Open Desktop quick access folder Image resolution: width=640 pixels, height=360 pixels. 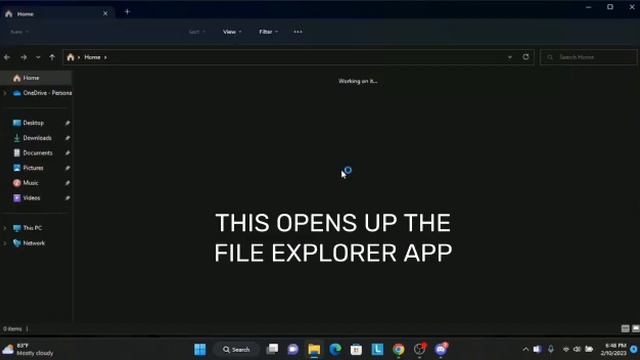click(x=33, y=123)
